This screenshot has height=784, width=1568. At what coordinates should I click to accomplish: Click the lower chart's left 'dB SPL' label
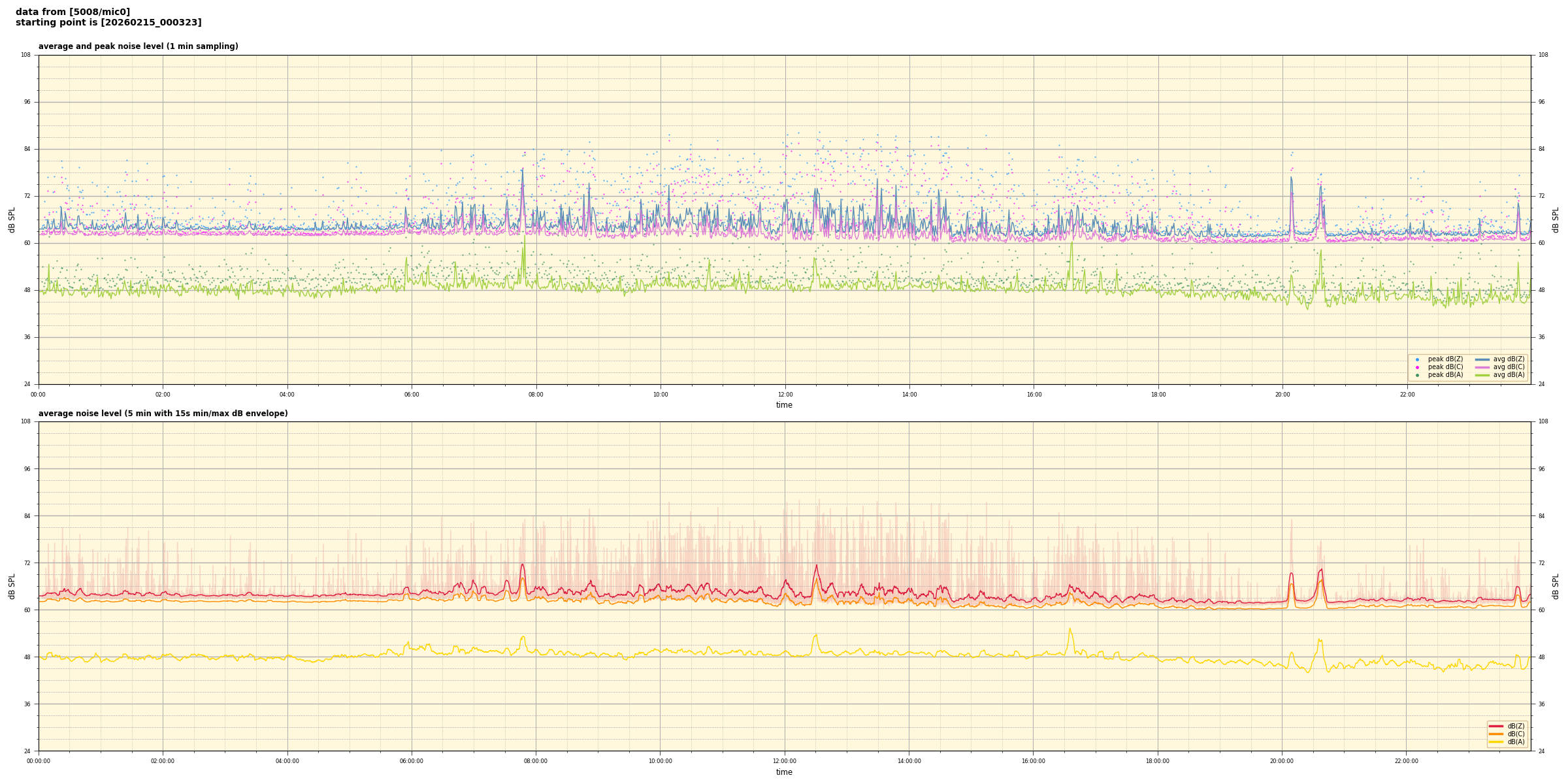pyautogui.click(x=12, y=586)
